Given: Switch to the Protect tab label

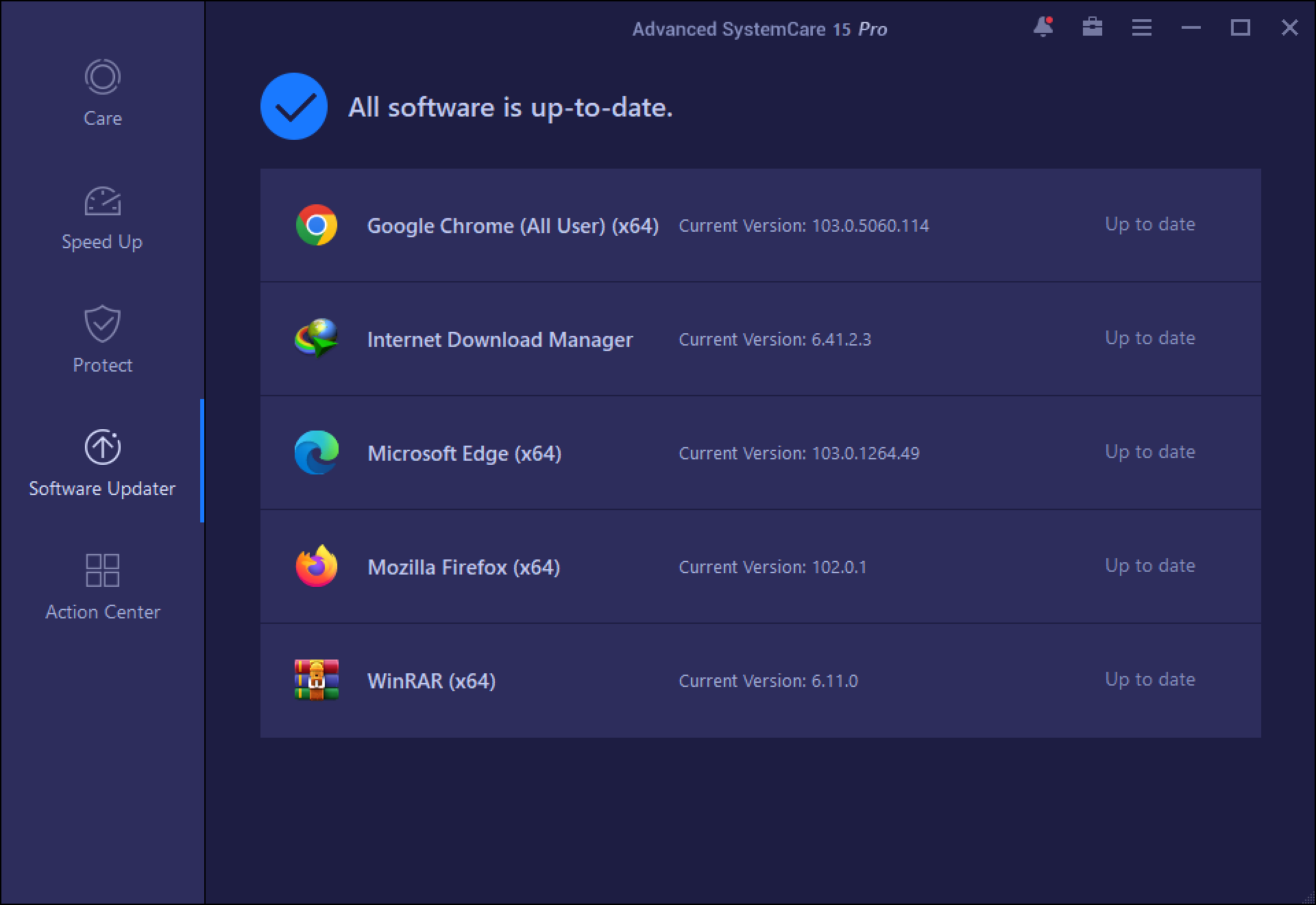Looking at the screenshot, I should [103, 365].
